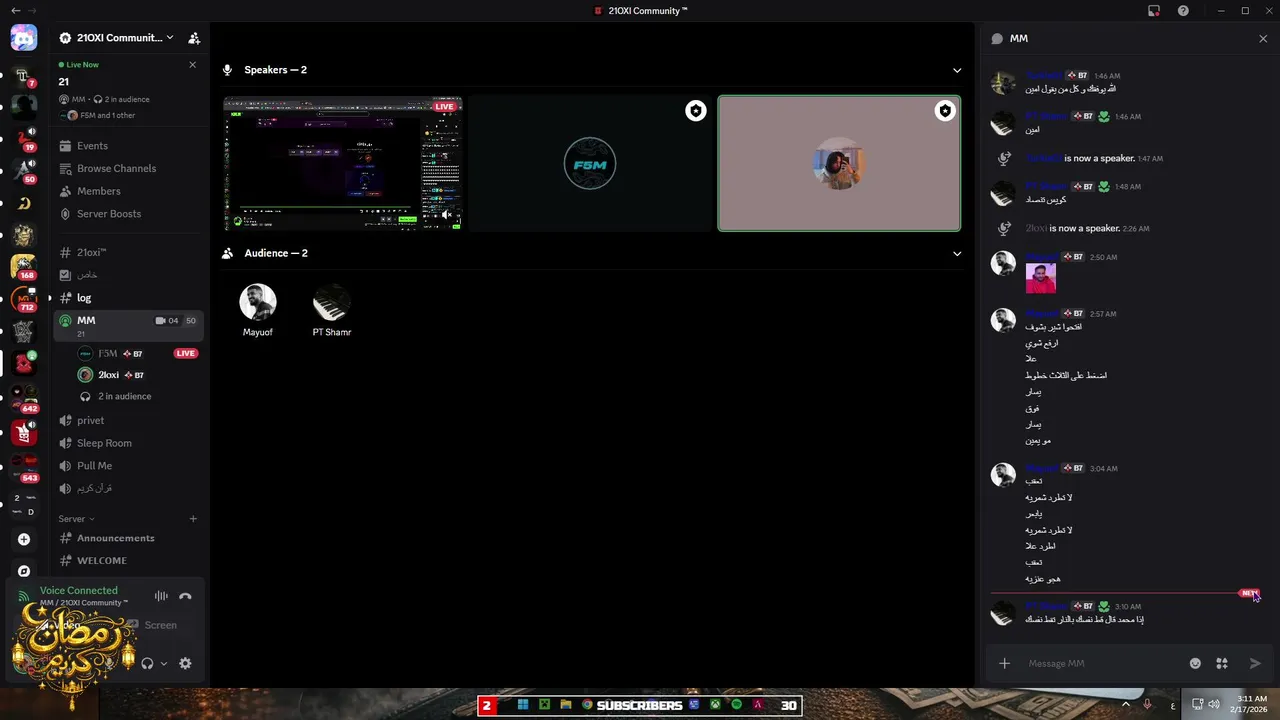Open Windows Start button on taskbar
This screenshot has width=1280, height=720.
(x=522, y=705)
